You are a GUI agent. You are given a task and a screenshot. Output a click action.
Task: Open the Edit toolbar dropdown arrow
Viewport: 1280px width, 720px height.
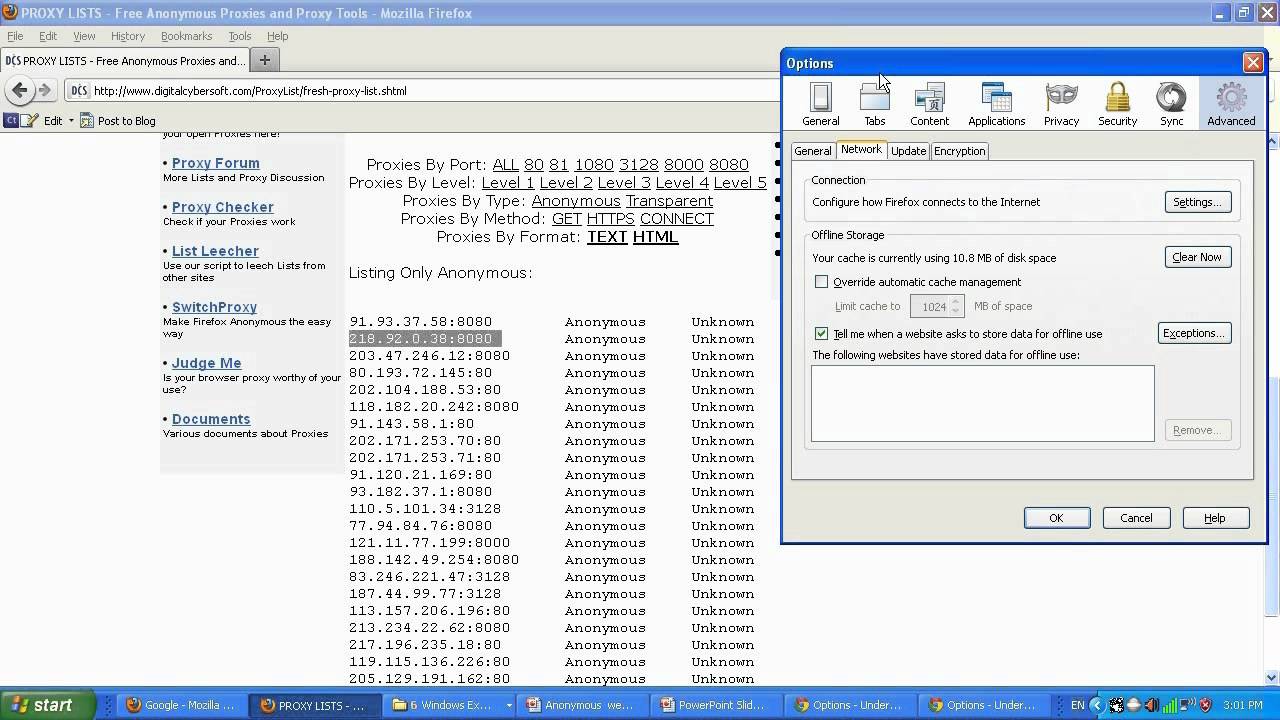(x=71, y=121)
